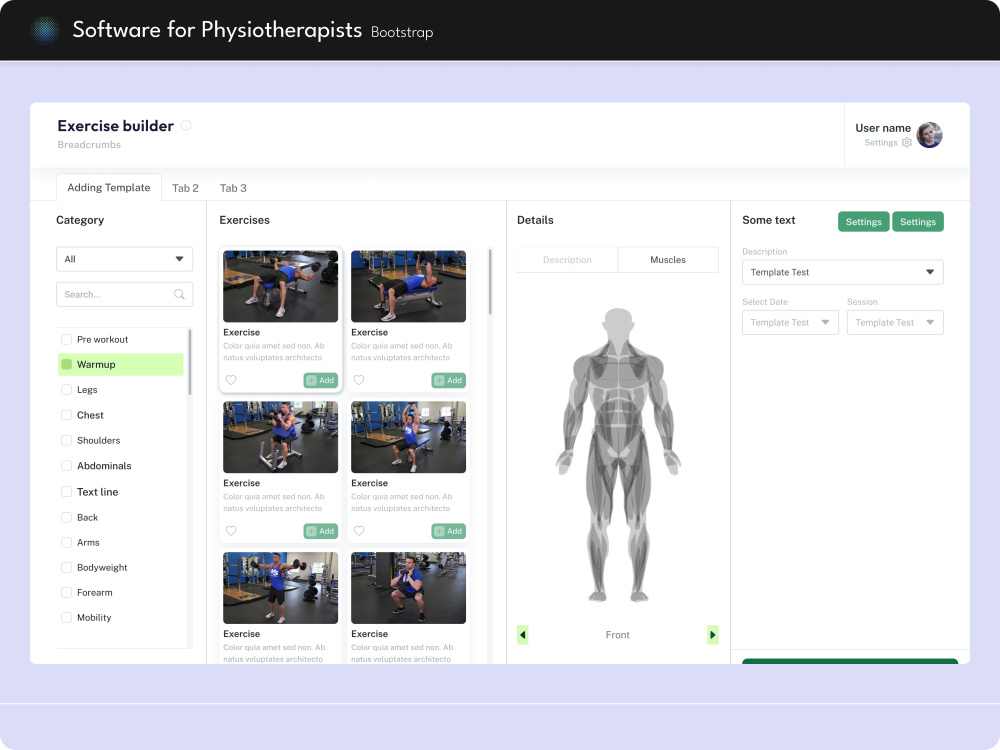Favorite the second exercise in top row
This screenshot has height=750, width=1000.
pos(359,380)
